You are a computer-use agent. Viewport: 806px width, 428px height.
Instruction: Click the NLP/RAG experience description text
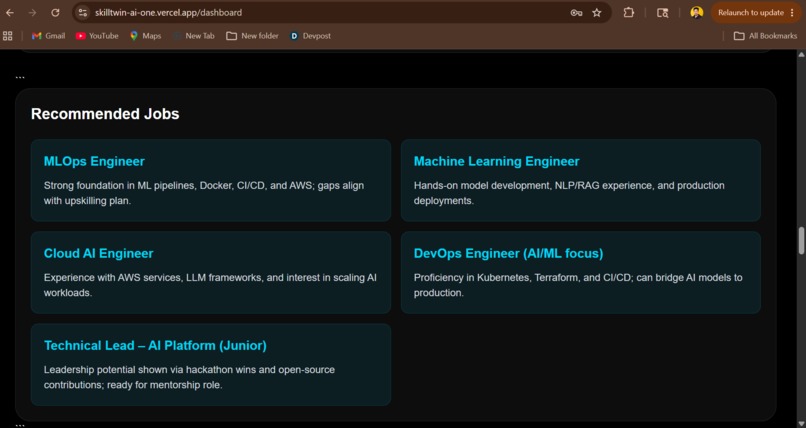569,193
